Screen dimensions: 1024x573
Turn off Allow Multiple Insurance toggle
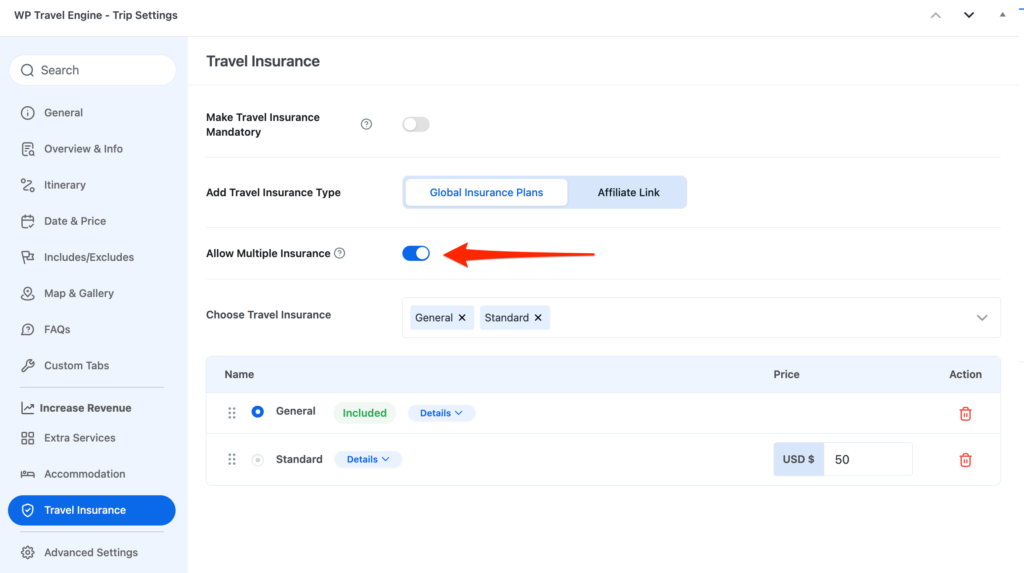pos(416,254)
